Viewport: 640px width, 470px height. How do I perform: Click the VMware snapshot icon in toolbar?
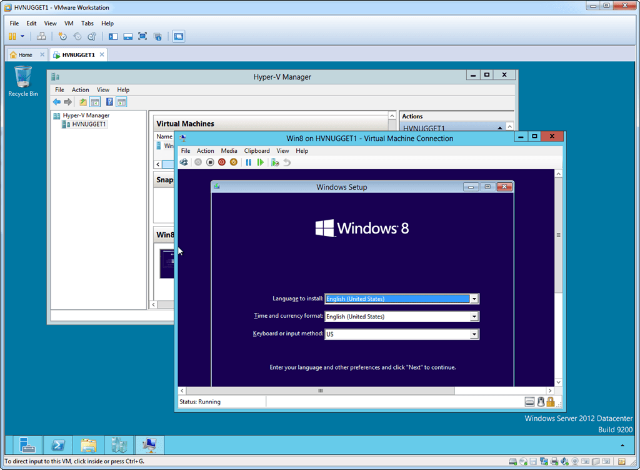pyautogui.click(x=62, y=36)
